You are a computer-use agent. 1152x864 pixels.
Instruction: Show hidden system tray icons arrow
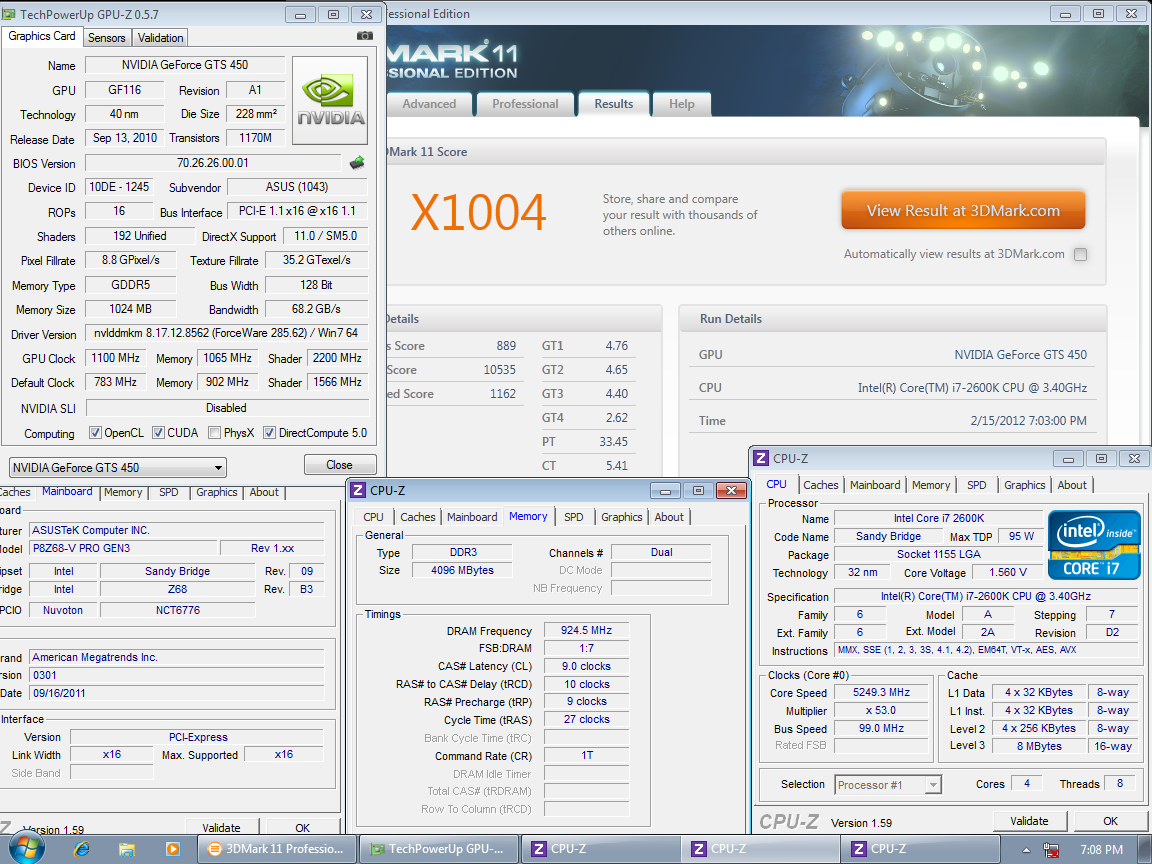coord(1026,850)
